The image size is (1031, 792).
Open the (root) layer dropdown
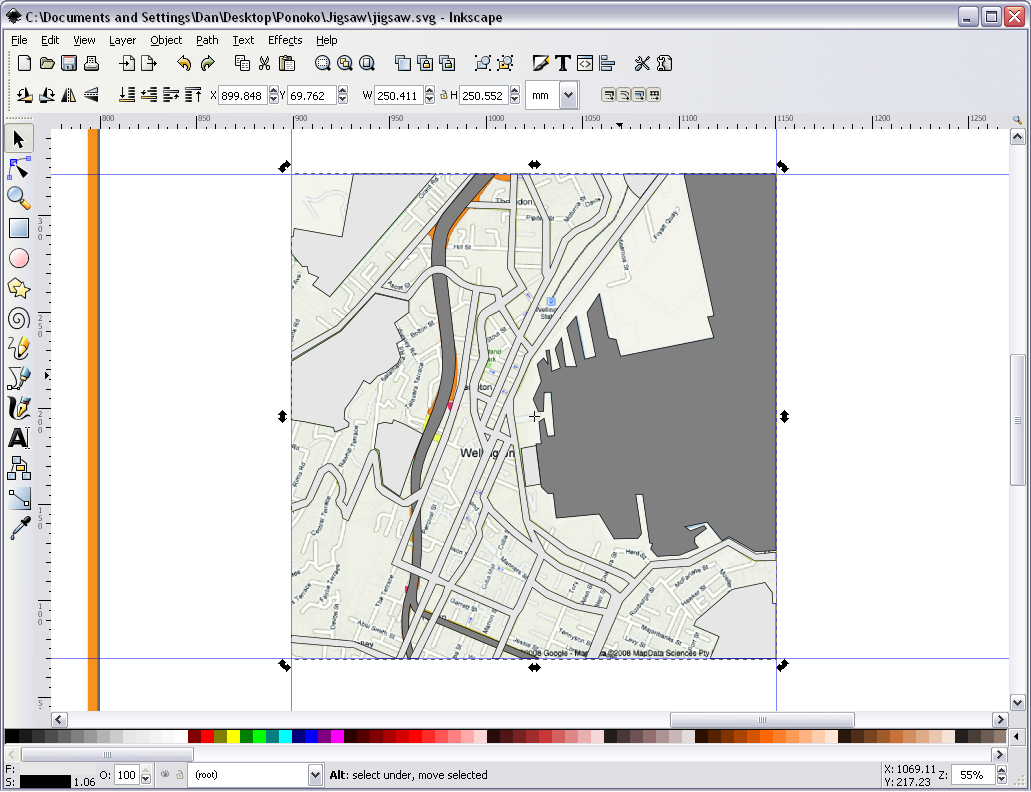point(315,774)
